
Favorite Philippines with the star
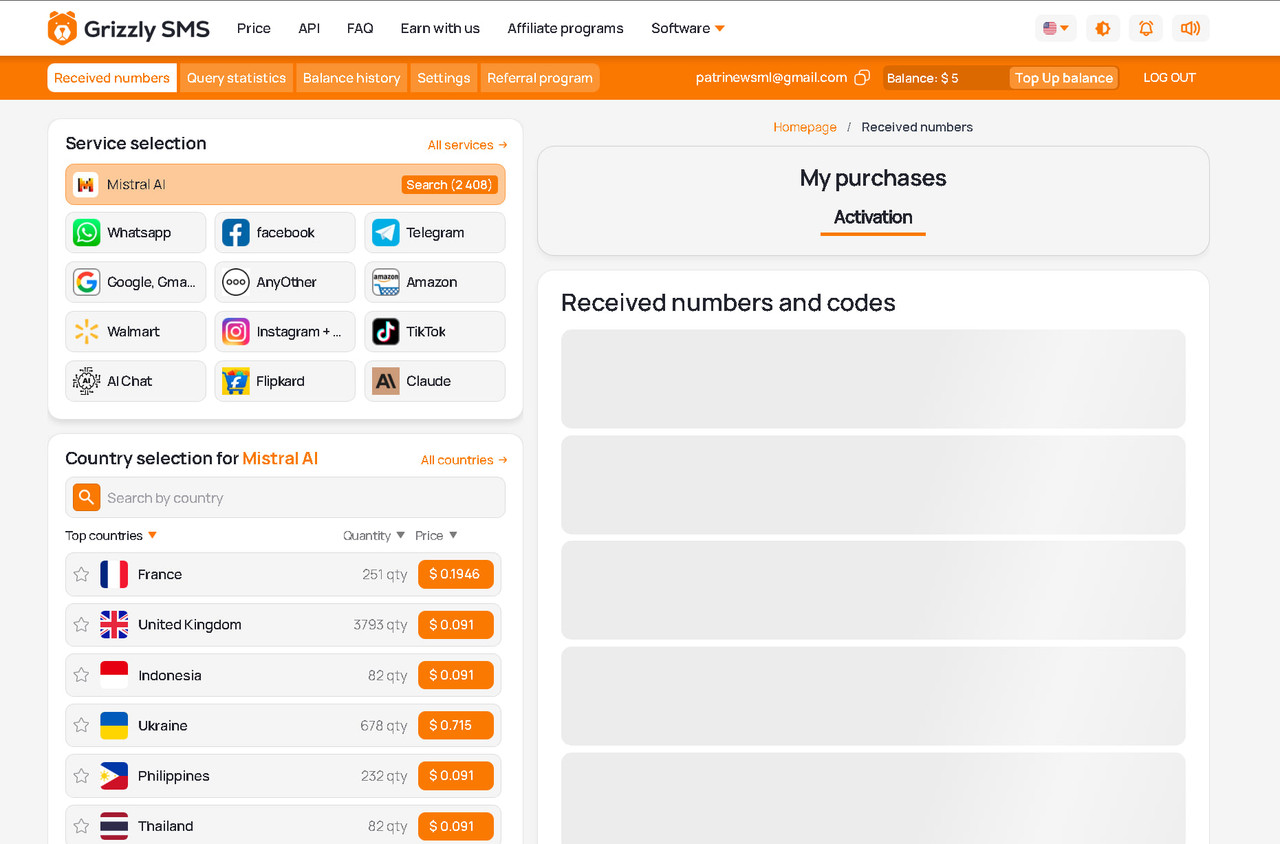pos(82,776)
